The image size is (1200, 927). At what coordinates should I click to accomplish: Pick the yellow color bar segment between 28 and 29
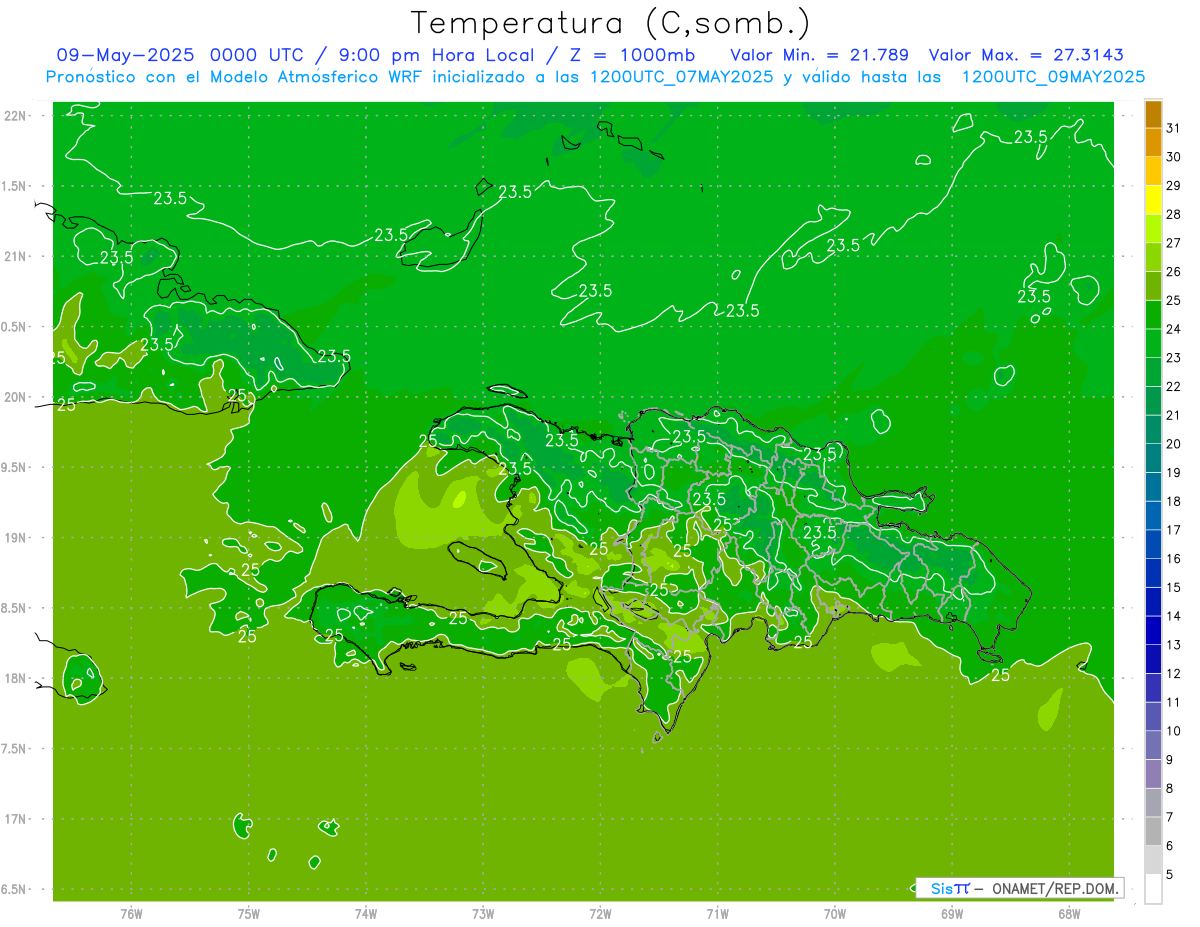(x=1153, y=200)
